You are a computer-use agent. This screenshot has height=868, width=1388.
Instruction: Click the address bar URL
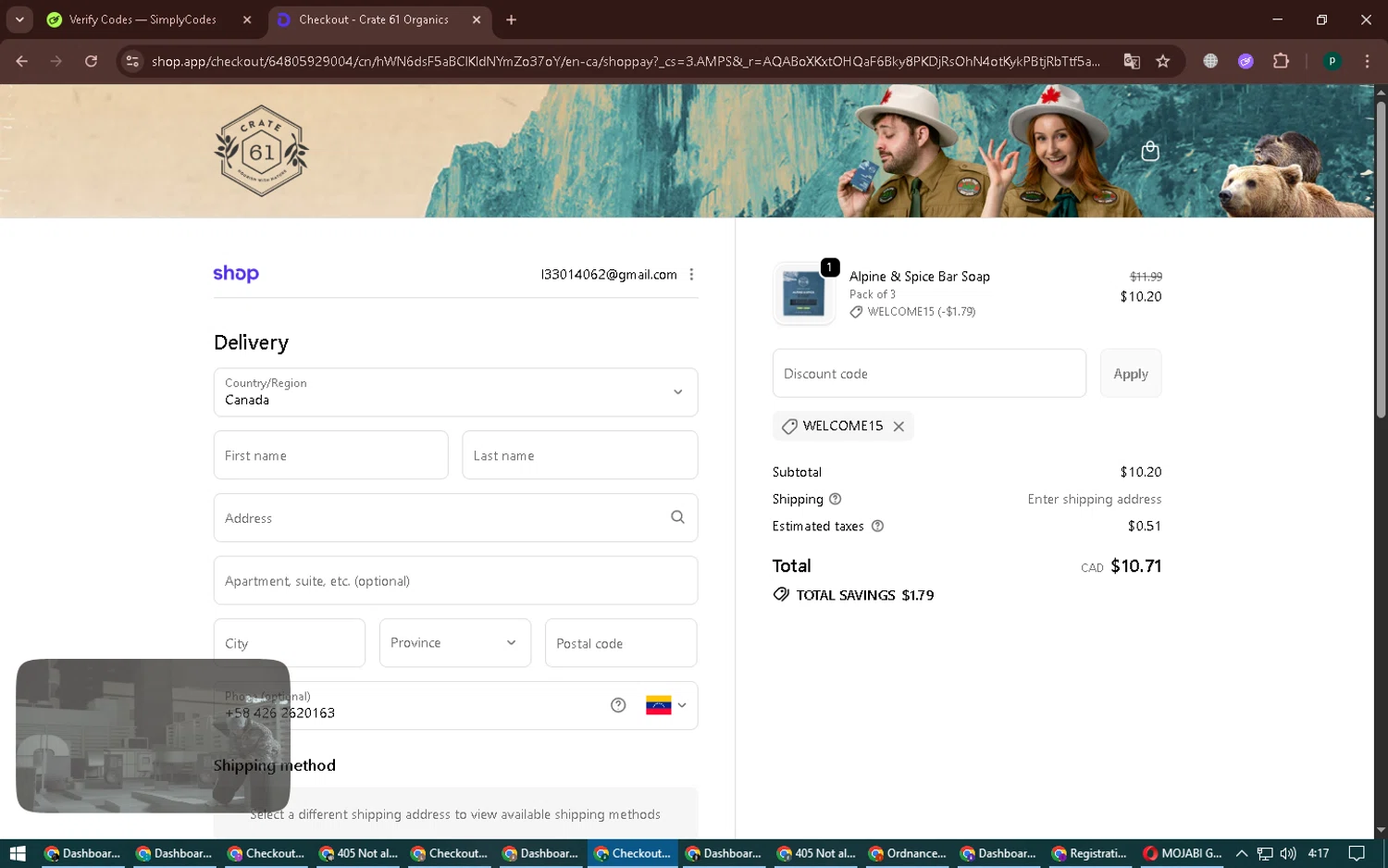[x=626, y=61]
